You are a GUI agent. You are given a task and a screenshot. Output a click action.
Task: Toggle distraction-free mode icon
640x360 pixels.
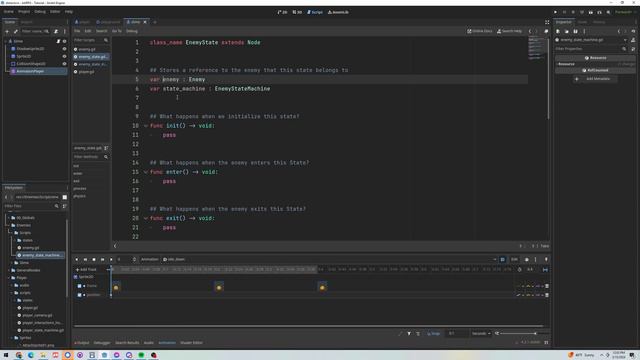tap(547, 22)
